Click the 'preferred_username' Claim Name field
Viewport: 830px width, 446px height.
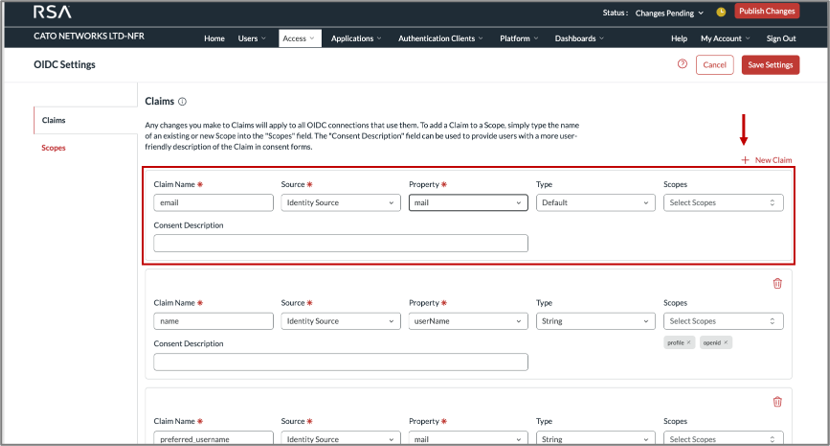coord(213,438)
